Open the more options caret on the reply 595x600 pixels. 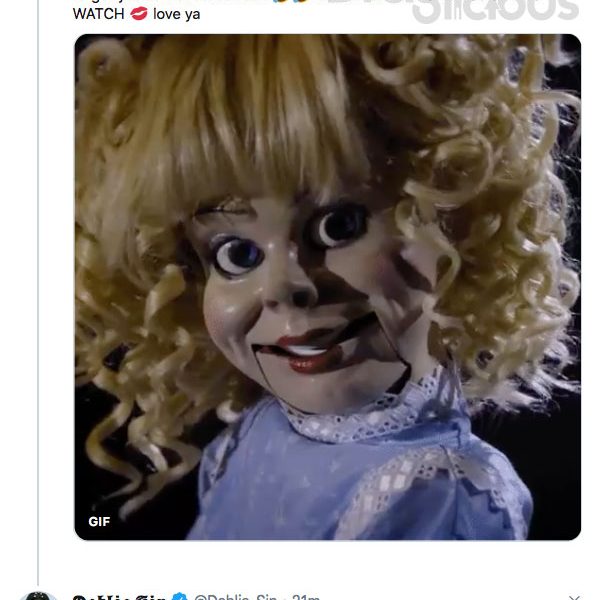[574, 597]
